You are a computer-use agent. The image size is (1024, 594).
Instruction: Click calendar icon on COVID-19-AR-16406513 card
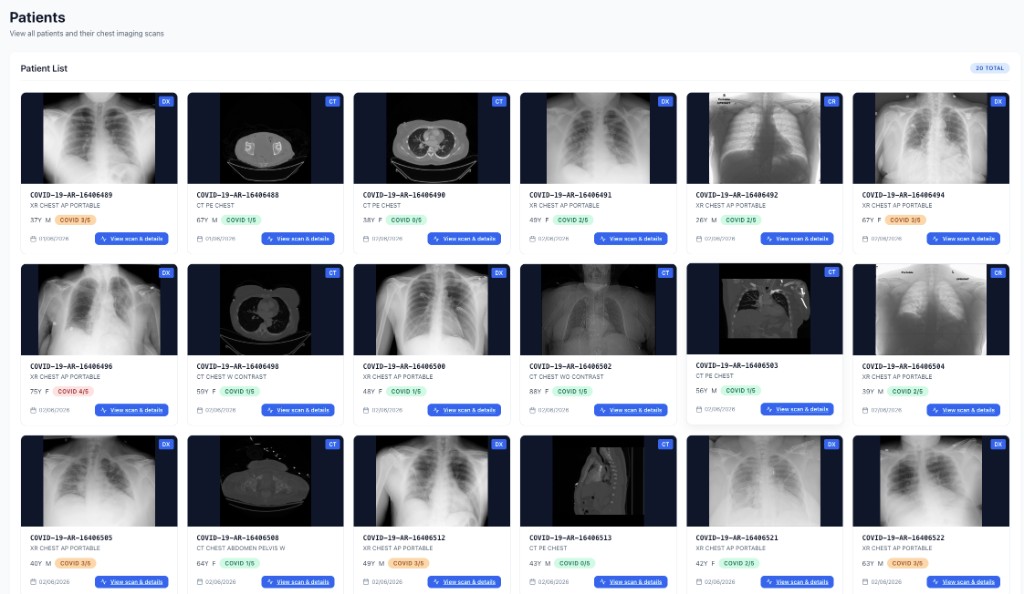point(532,582)
